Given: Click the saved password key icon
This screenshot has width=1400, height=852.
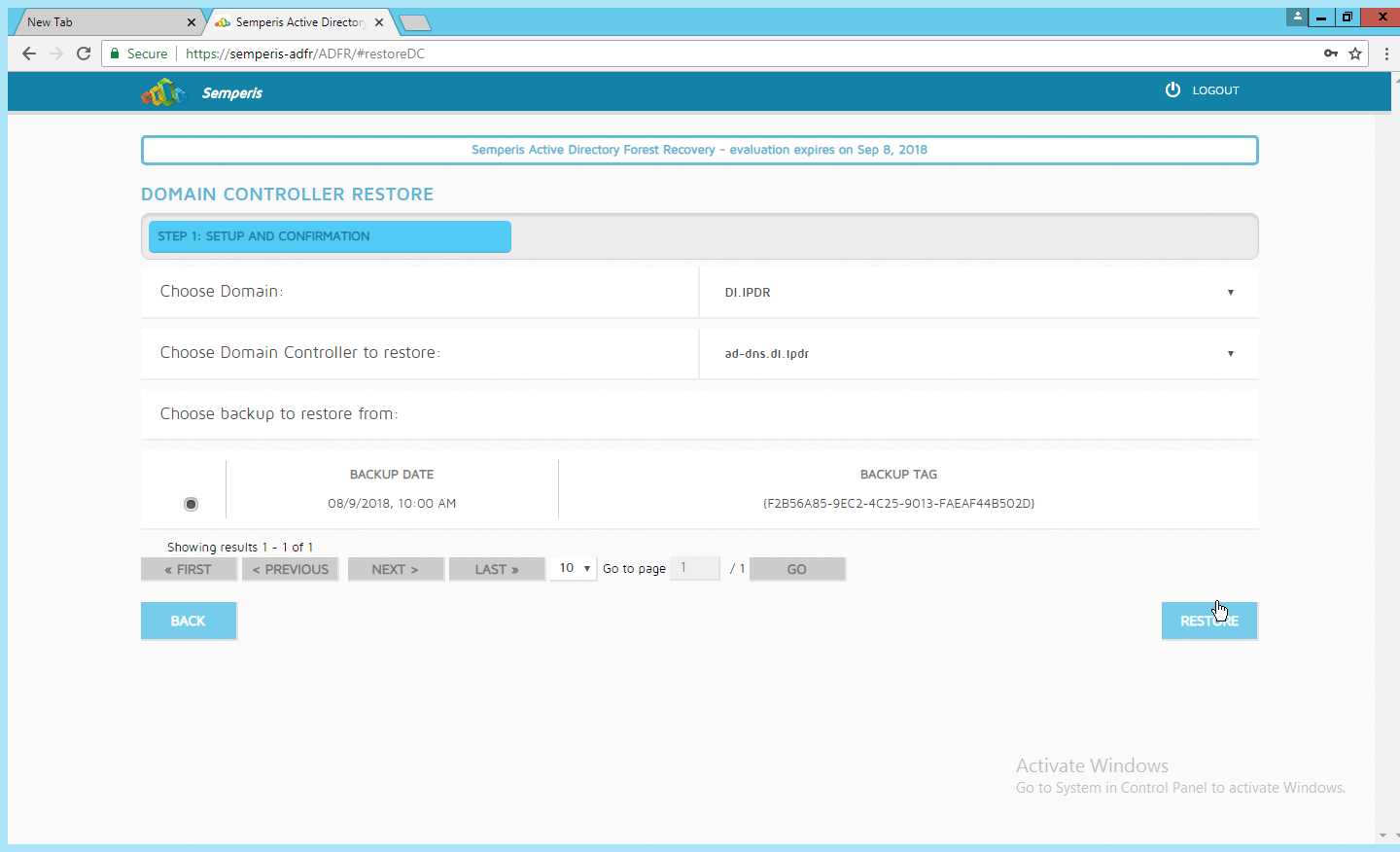Looking at the screenshot, I should tap(1331, 53).
